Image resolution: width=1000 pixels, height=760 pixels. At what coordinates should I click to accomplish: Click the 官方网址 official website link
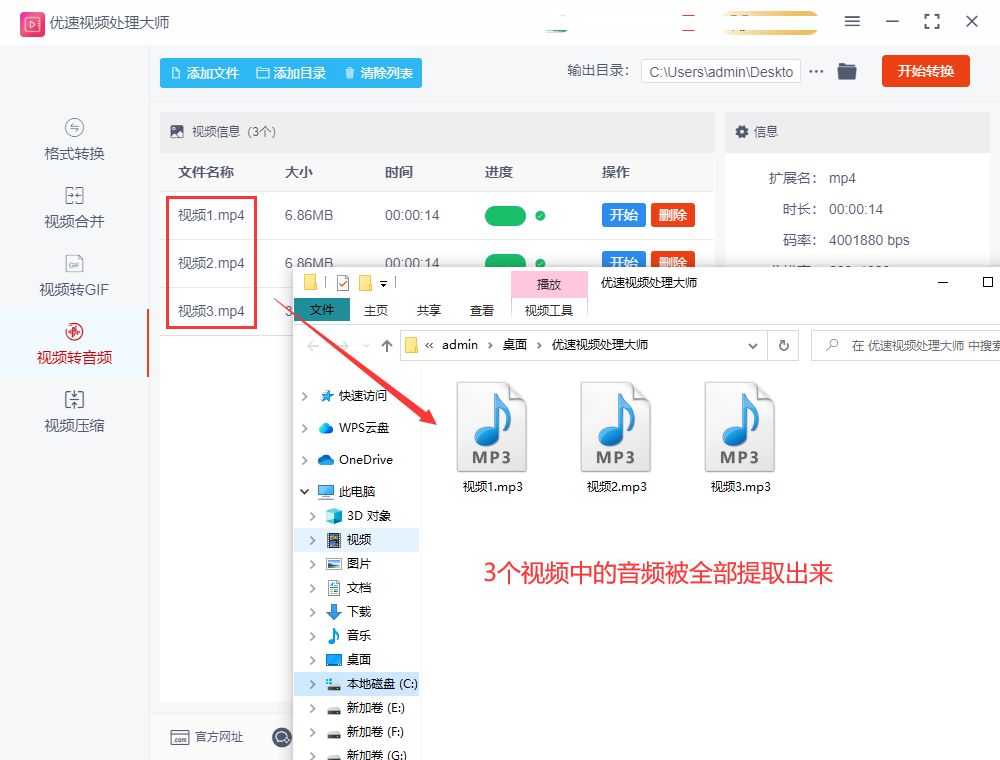[207, 737]
